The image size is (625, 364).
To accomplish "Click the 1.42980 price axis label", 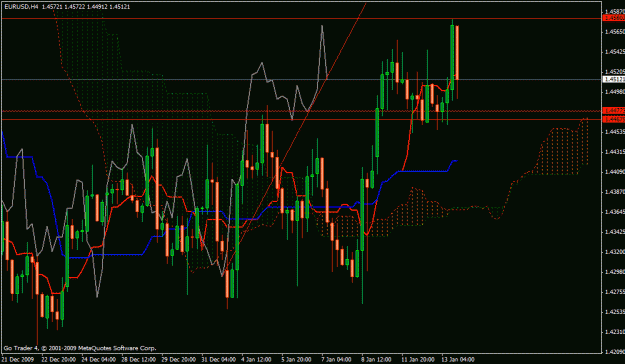I will [614, 272].
